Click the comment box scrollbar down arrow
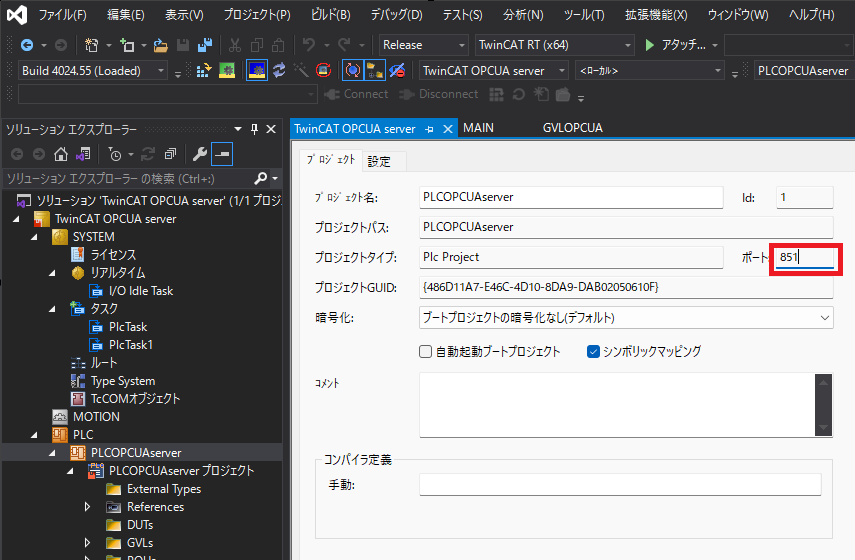Viewport: 855px width, 560px height. pyautogui.click(x=823, y=427)
